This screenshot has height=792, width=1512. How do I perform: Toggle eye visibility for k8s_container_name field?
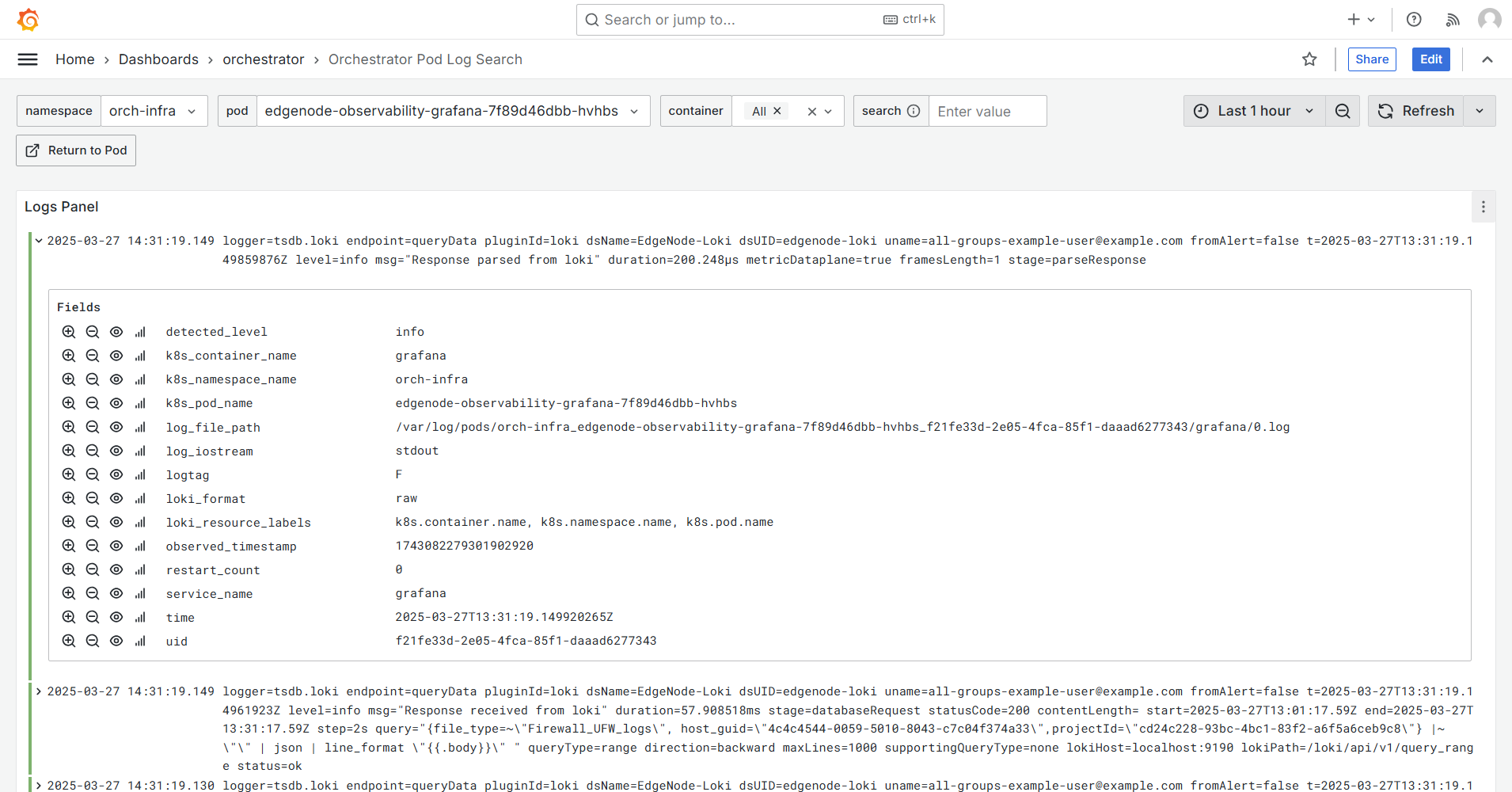(x=116, y=356)
